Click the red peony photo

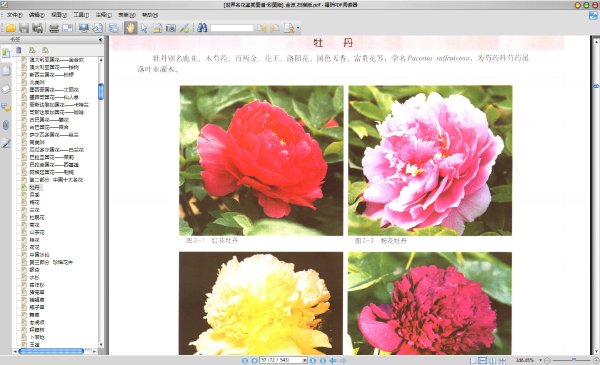(261, 160)
